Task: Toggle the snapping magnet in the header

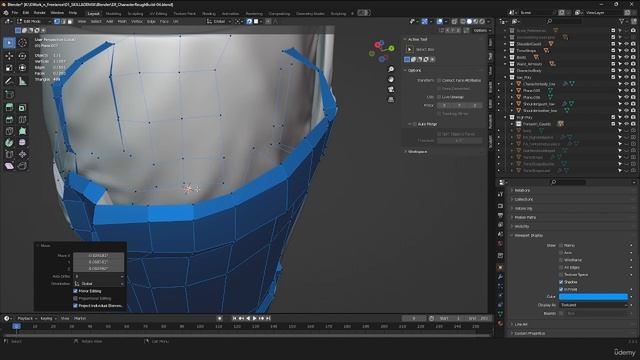Action: point(249,21)
